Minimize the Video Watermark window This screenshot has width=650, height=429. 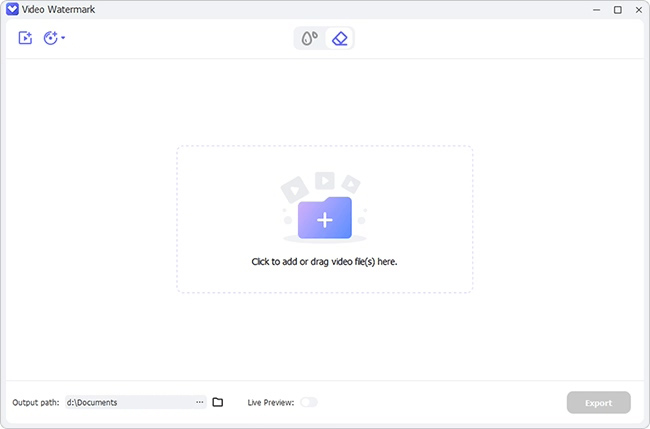pos(597,10)
